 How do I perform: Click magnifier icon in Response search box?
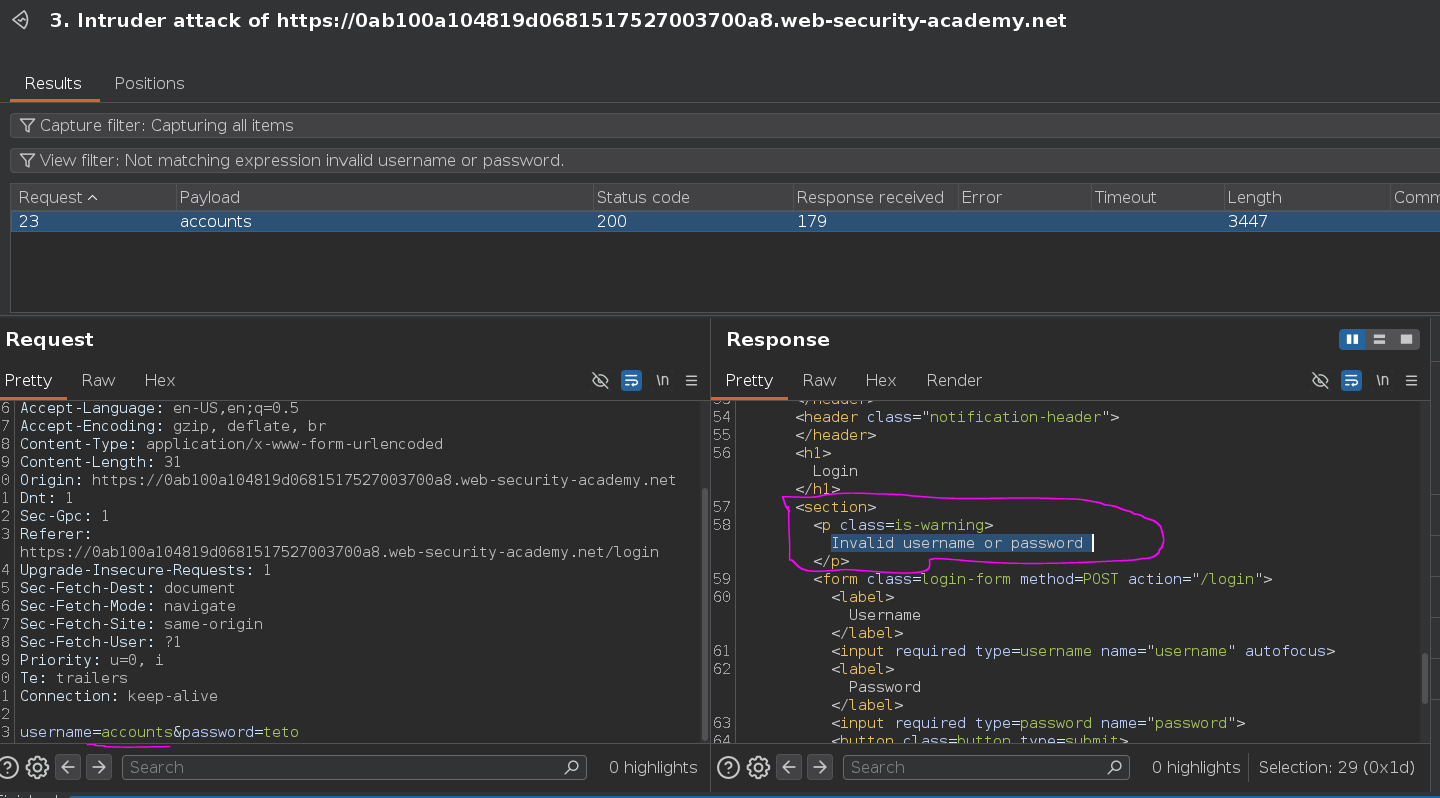pos(1114,767)
